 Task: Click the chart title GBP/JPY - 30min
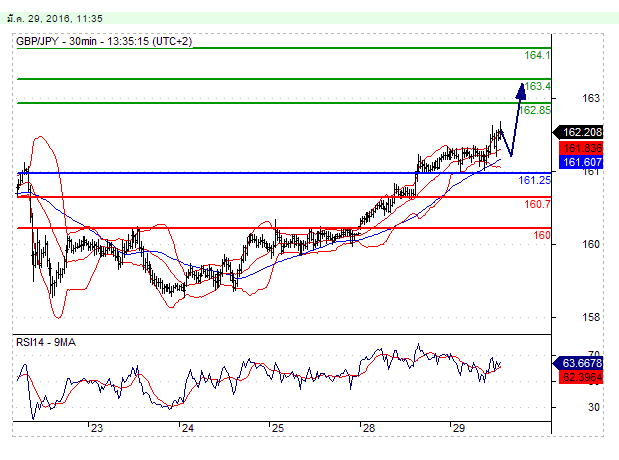104,41
